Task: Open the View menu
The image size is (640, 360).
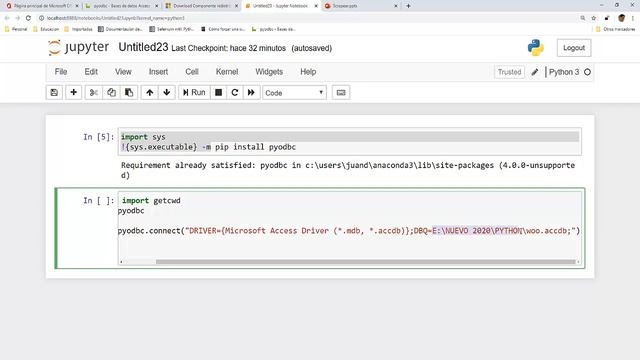Action: point(123,72)
